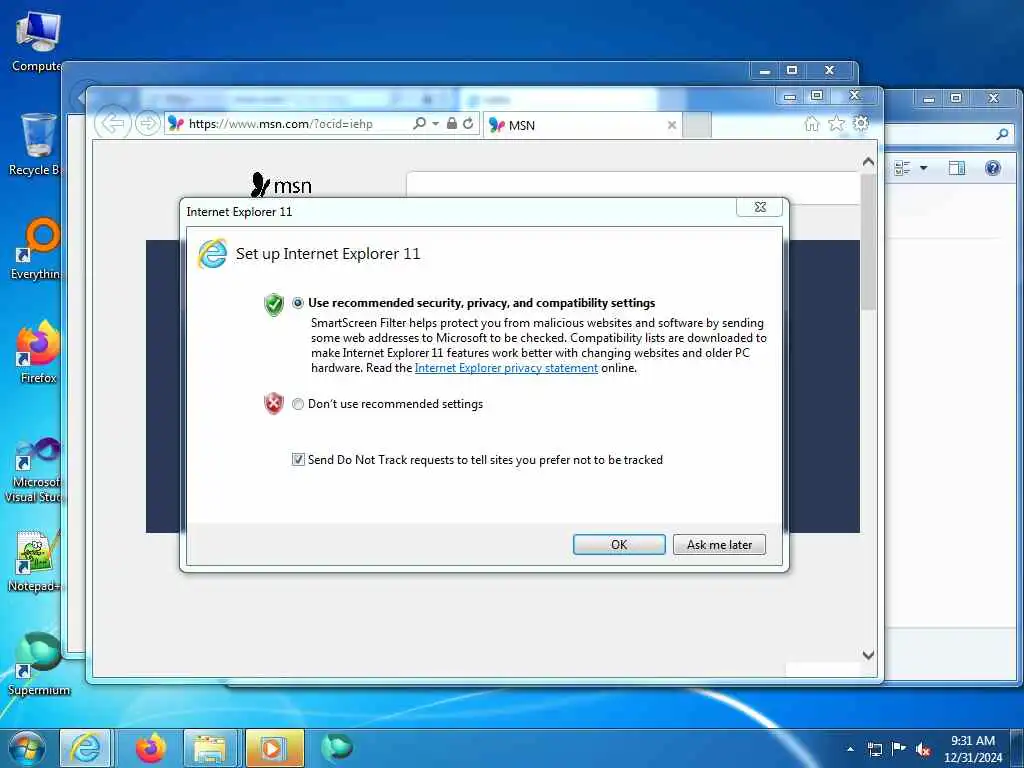
Task: Open the view options dropdown arrow in Explorer
Action: point(923,168)
